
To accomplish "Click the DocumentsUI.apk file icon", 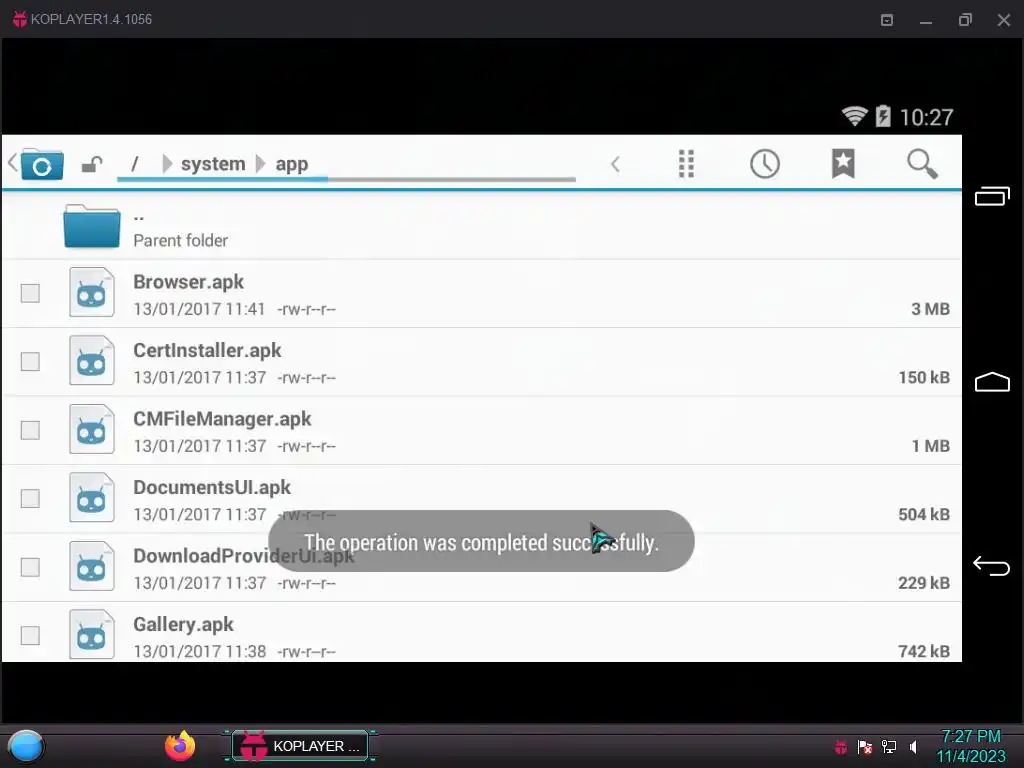I will 91,498.
